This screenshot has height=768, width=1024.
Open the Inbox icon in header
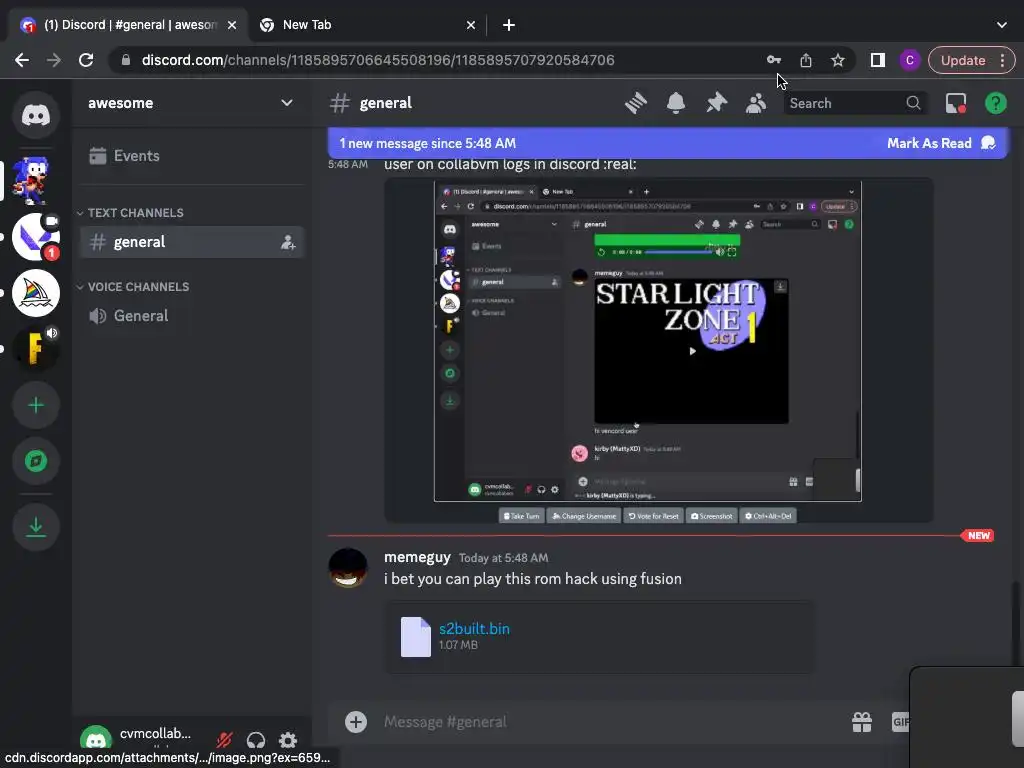(x=955, y=103)
